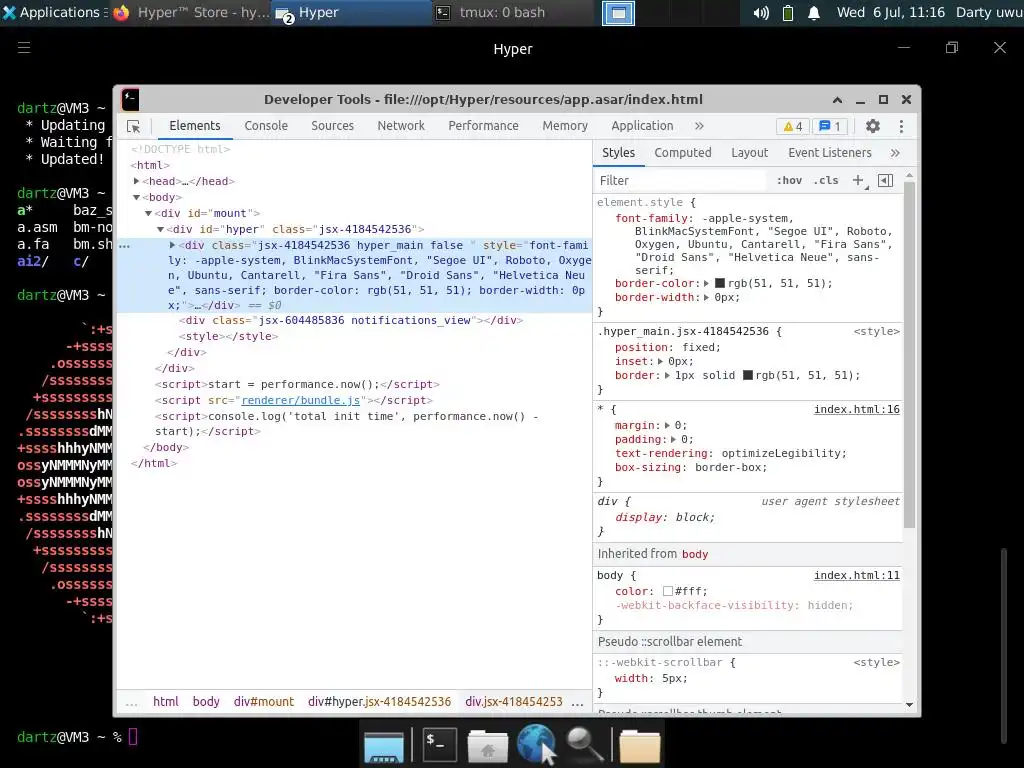
Task: Select notifications_view div row
Action: [x=351, y=321]
